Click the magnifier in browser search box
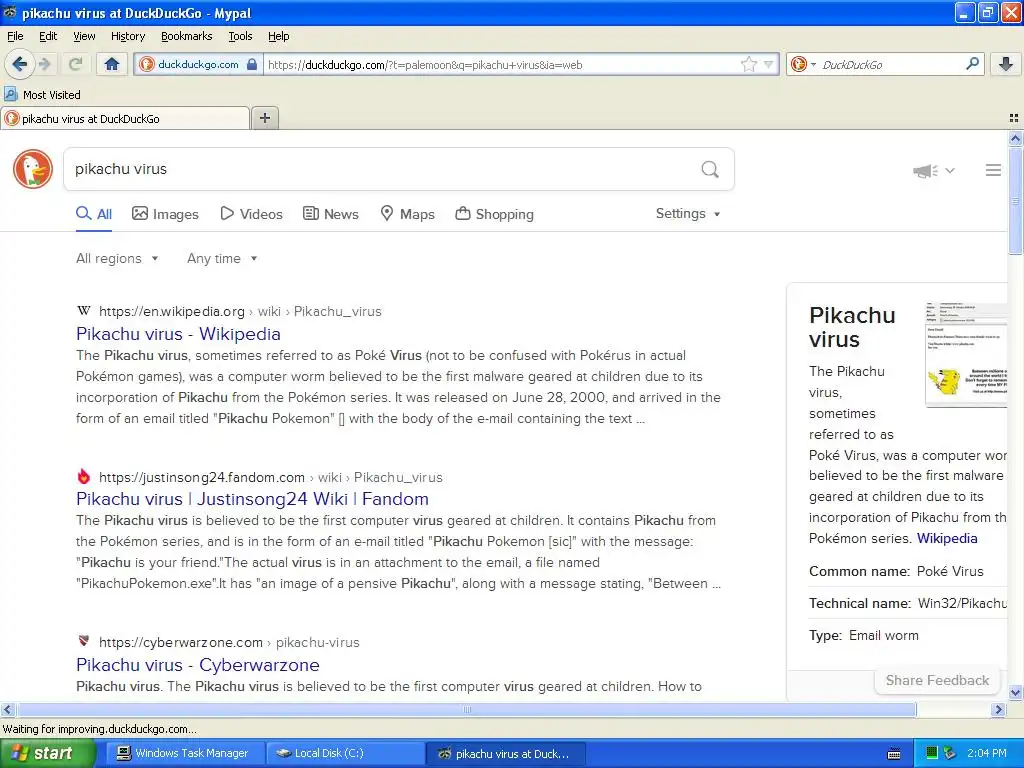 972,63
